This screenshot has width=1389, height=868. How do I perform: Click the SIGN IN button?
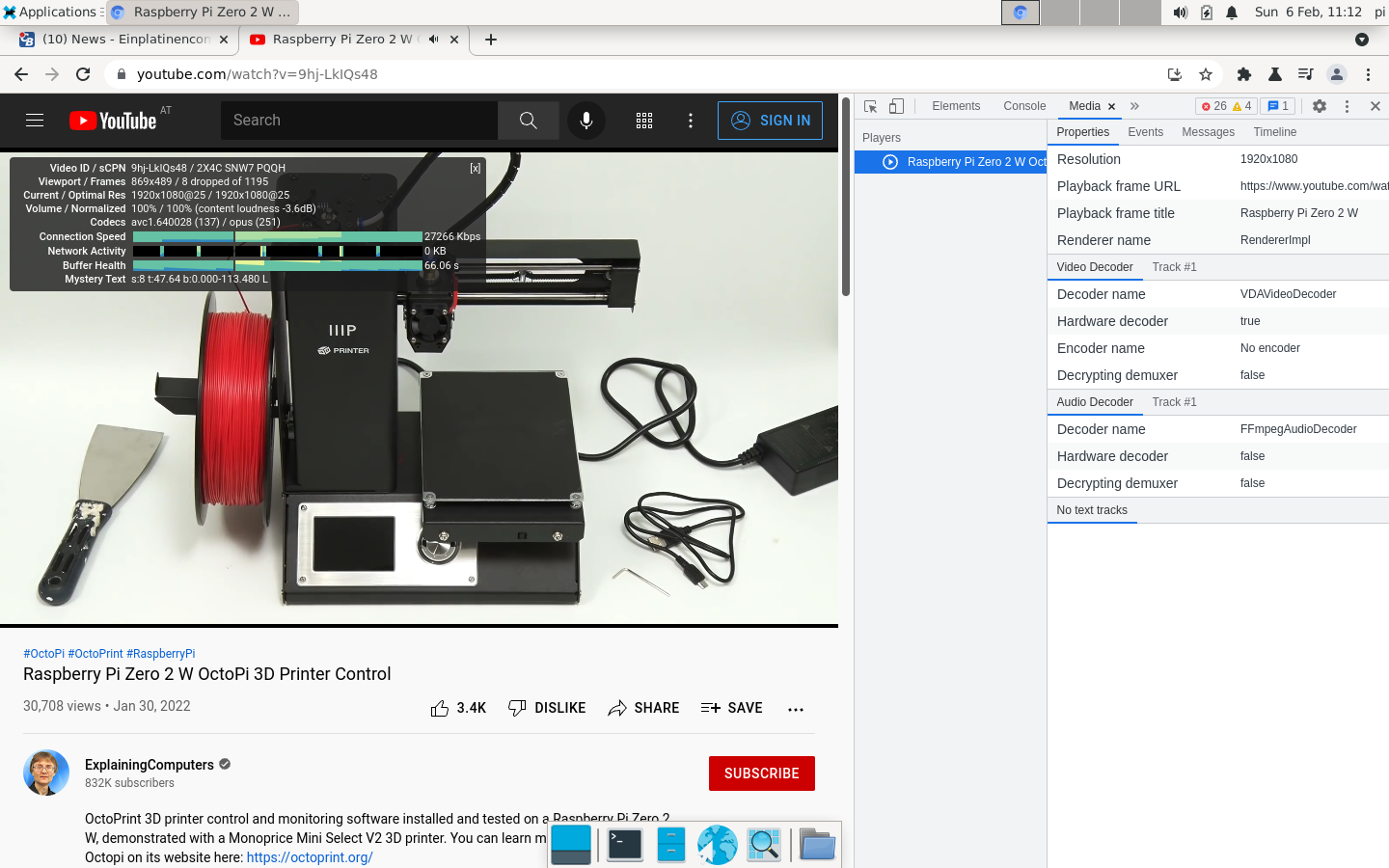click(x=770, y=121)
